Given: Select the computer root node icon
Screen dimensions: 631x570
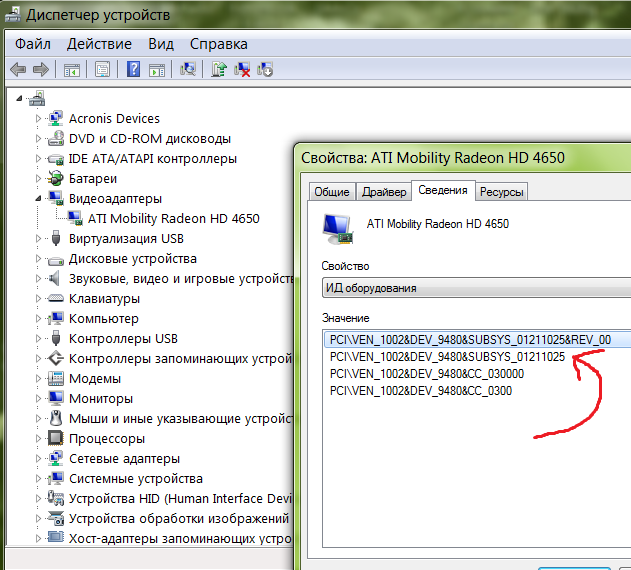Looking at the screenshot, I should pyautogui.click(x=37, y=98).
